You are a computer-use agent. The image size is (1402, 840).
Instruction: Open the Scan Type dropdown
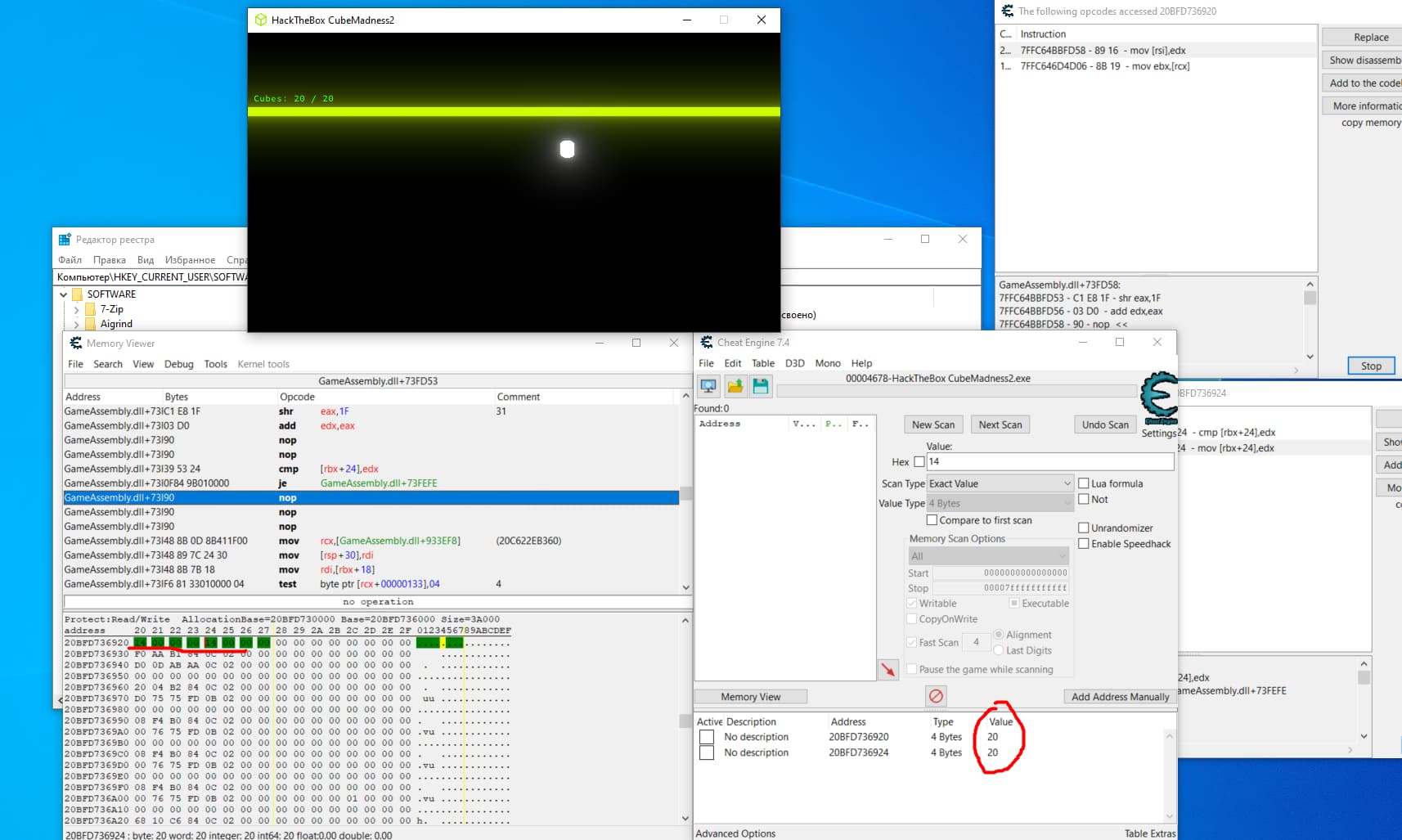(x=999, y=483)
